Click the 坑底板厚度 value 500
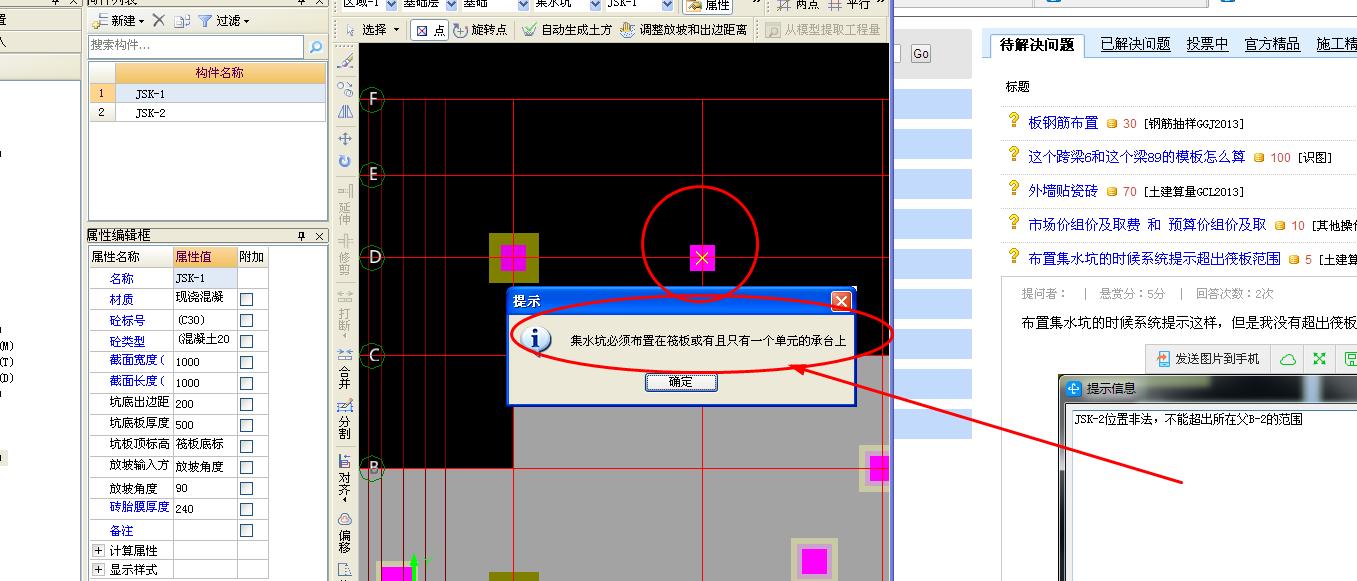 (x=205, y=424)
